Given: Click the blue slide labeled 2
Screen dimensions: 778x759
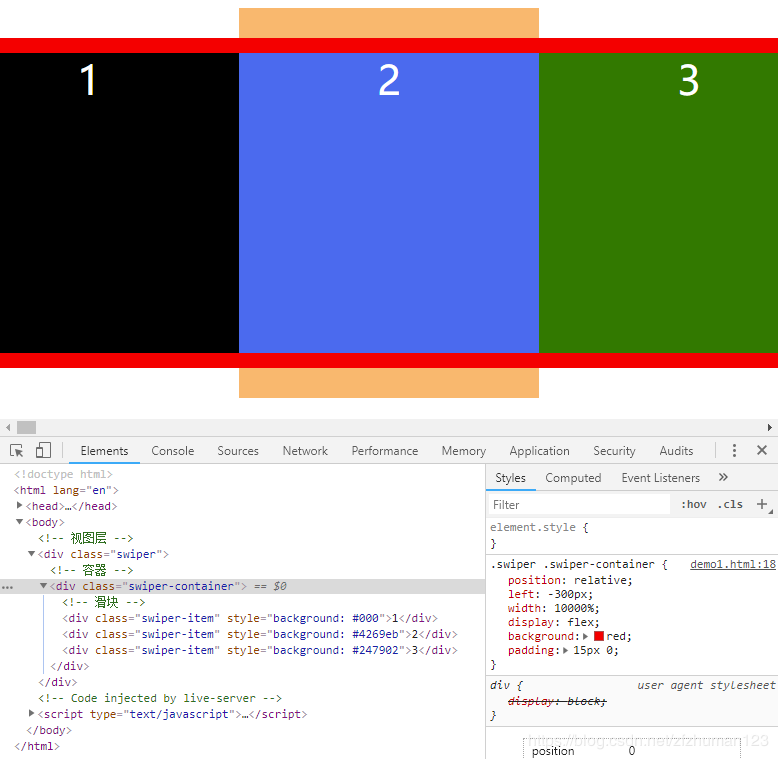Looking at the screenshot, I should point(389,203).
